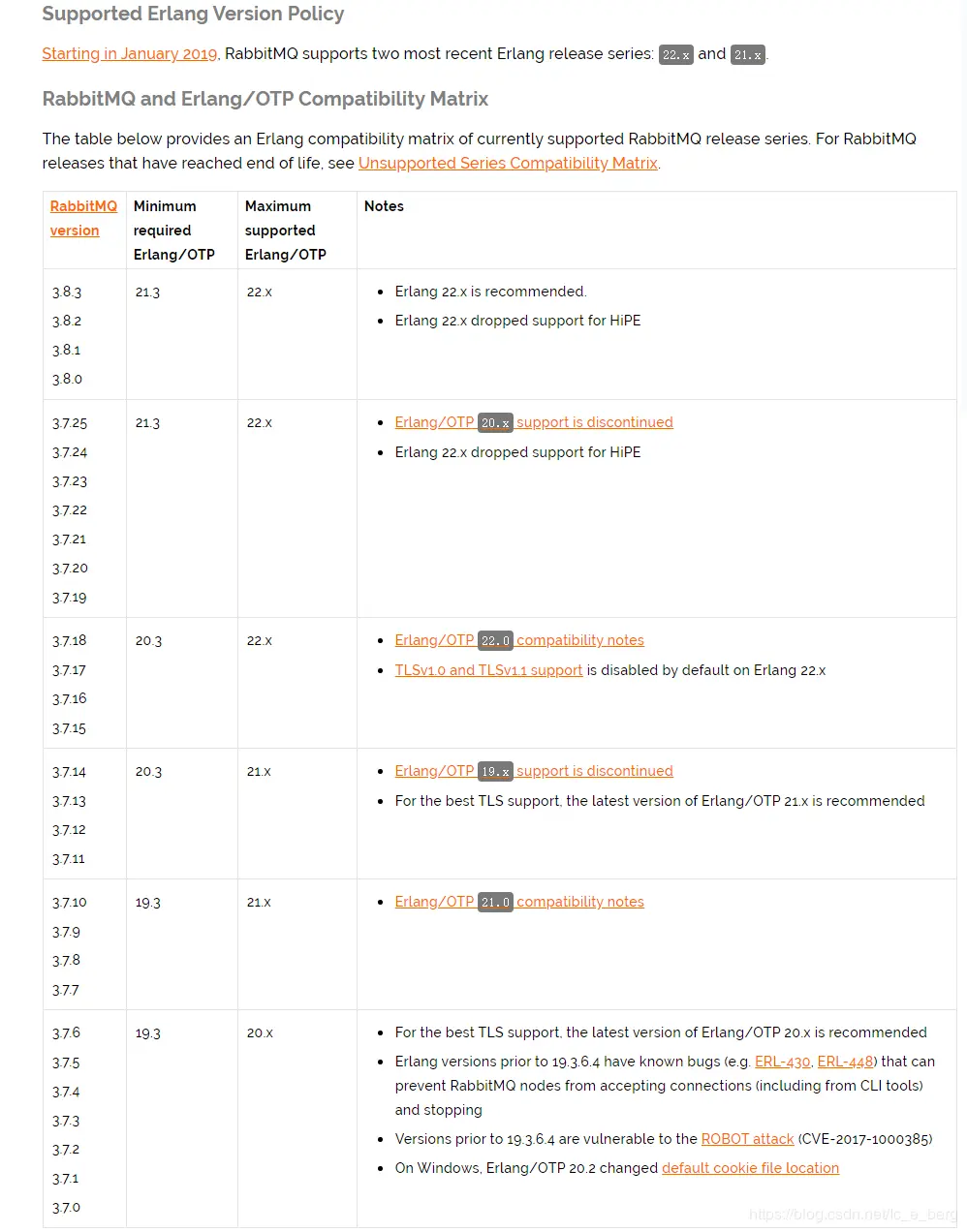Select version 3.7.10 cell
Viewport: 967px width, 1232px height.
tap(70, 902)
